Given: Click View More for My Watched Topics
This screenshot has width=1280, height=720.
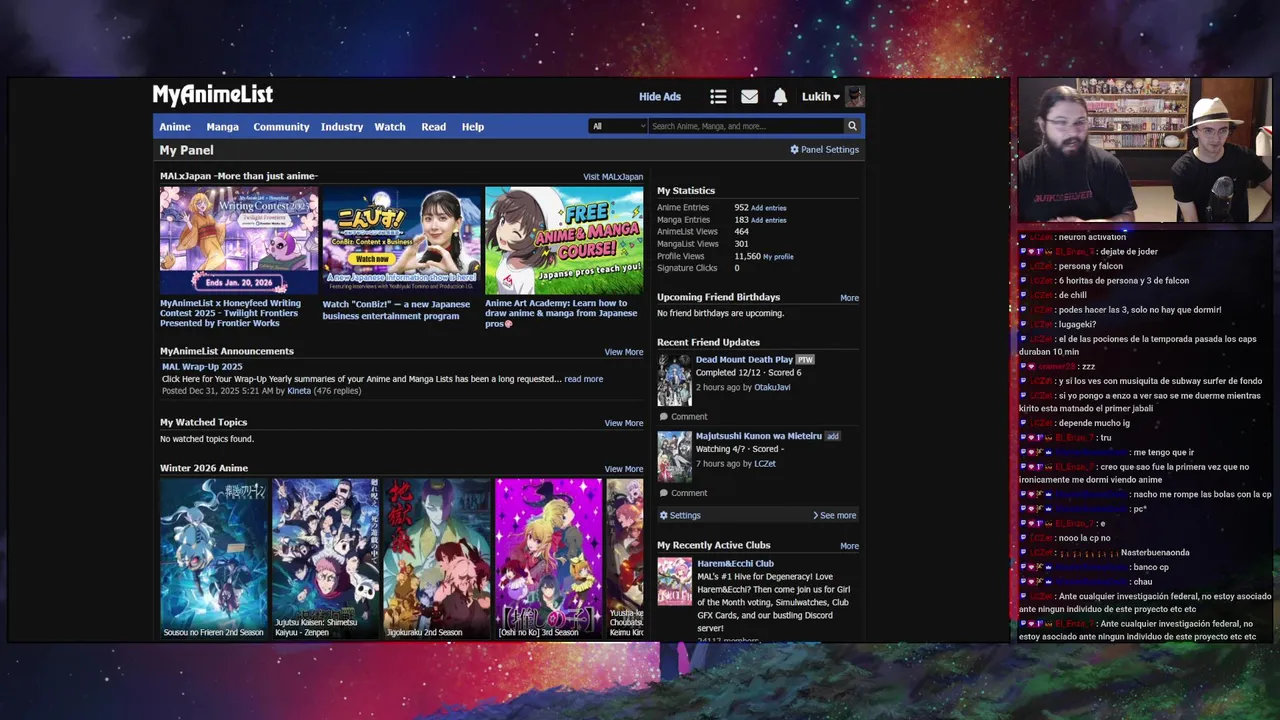Looking at the screenshot, I should tap(624, 423).
